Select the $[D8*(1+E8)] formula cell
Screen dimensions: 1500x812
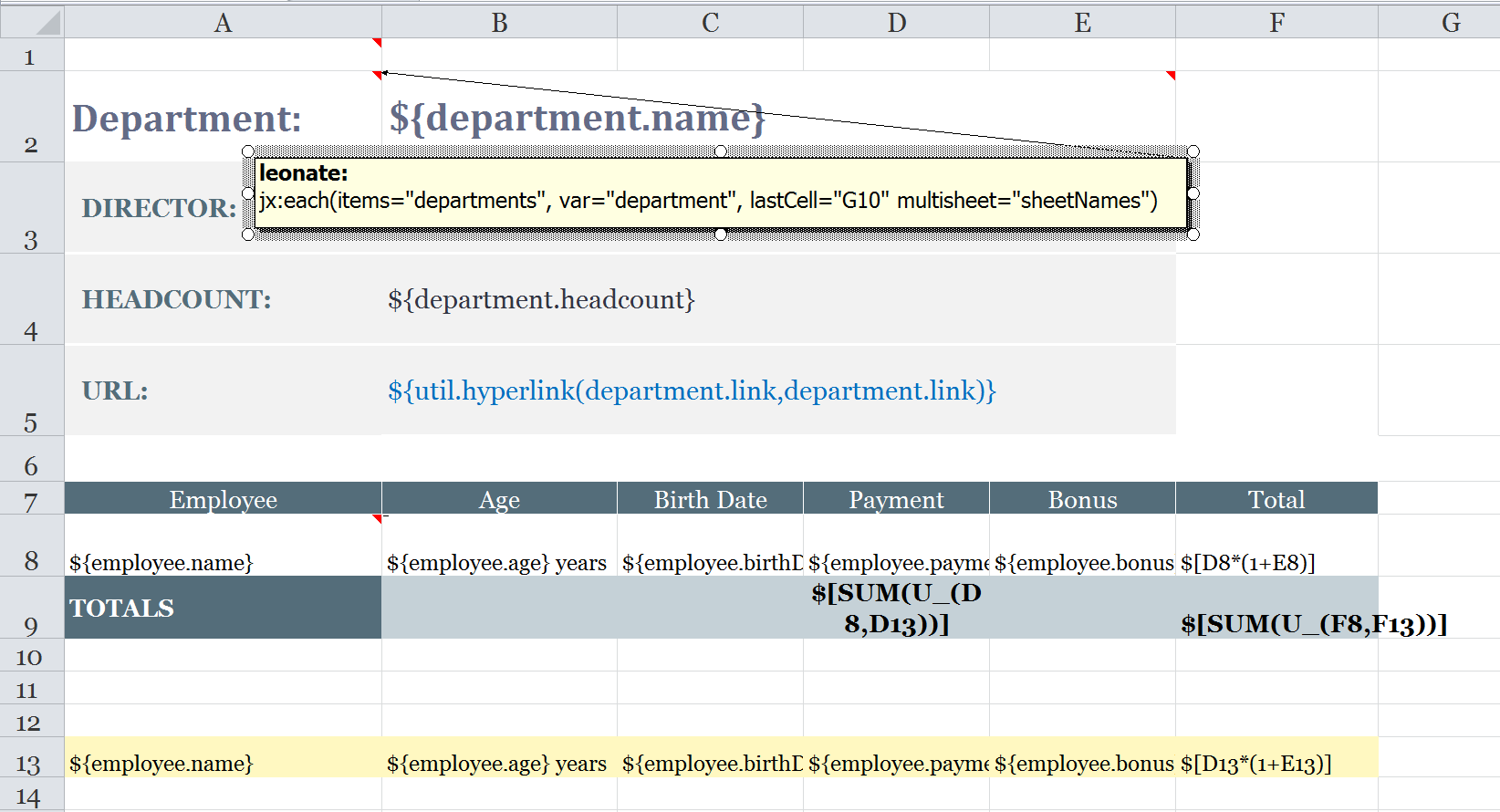pyautogui.click(x=1276, y=562)
